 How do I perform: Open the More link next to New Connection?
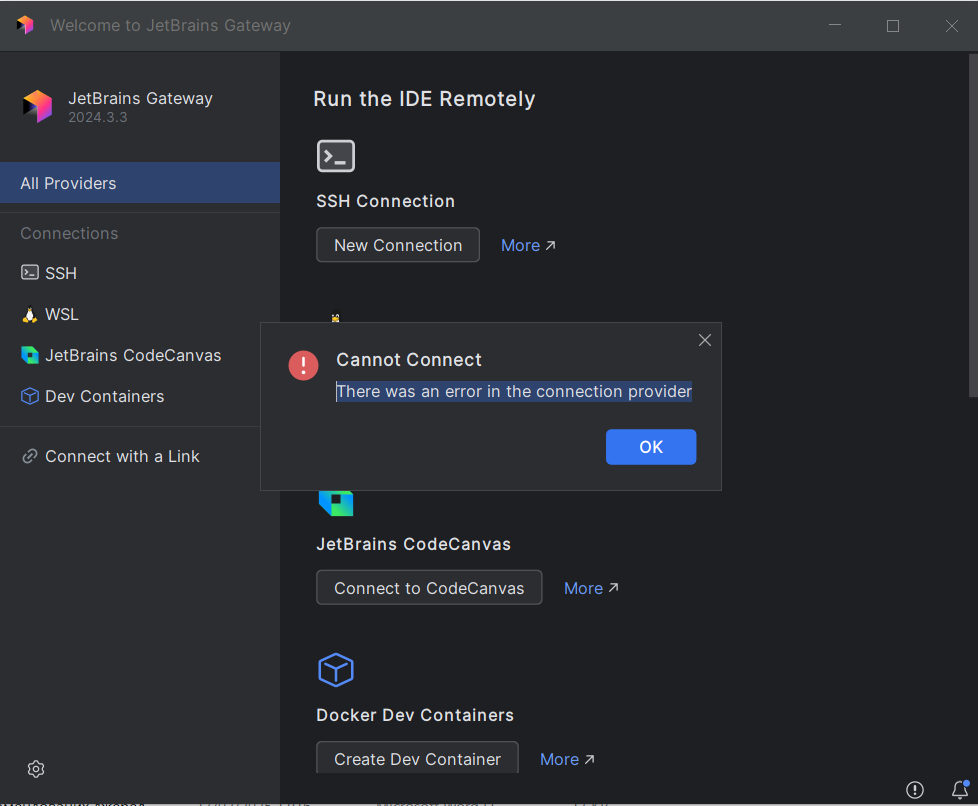(528, 245)
